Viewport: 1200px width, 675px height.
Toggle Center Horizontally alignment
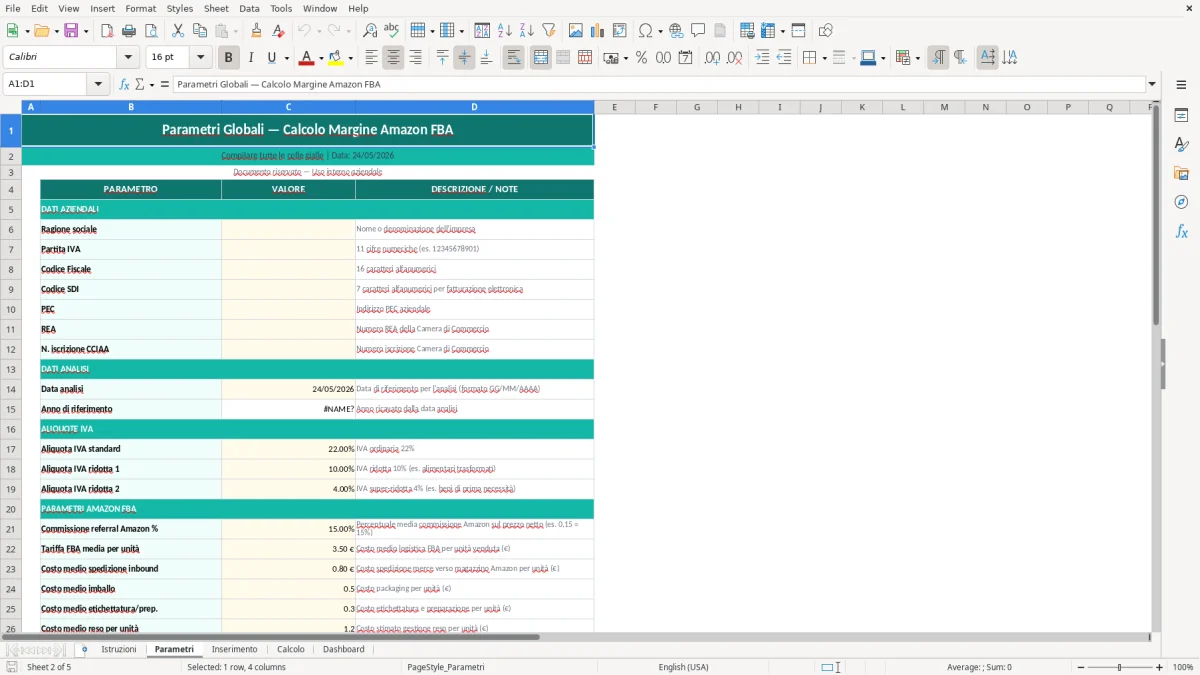(x=393, y=58)
